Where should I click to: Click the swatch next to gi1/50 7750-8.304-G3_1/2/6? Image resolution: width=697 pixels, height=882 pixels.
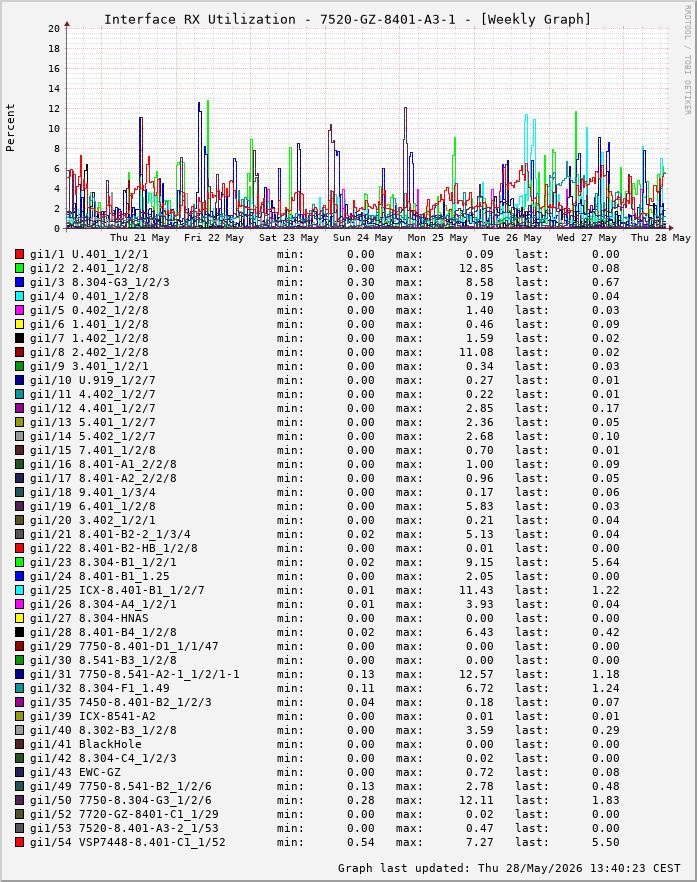(20, 800)
